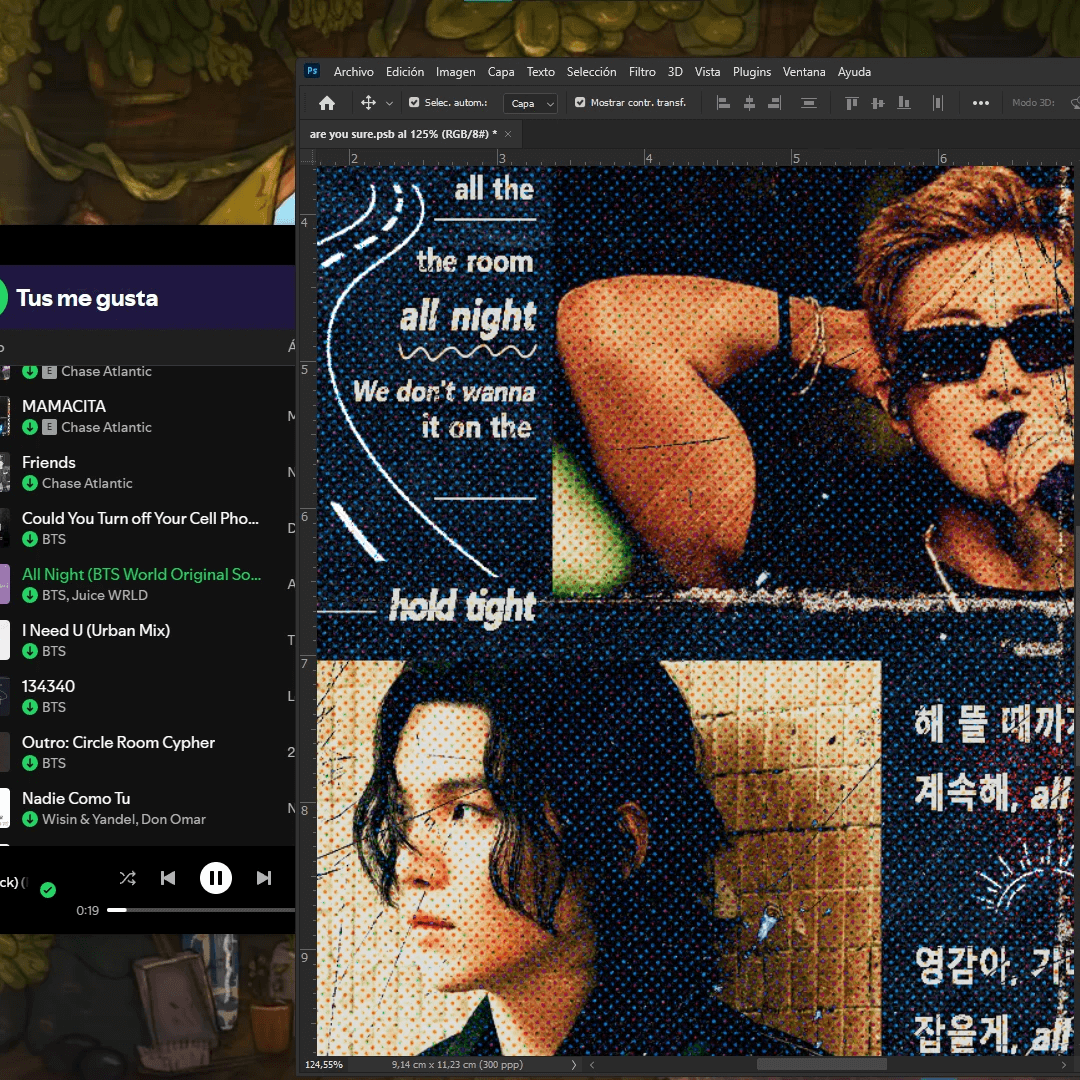Viewport: 1080px width, 1080px height.
Task: Align vertical centers icon
Action: point(878,103)
